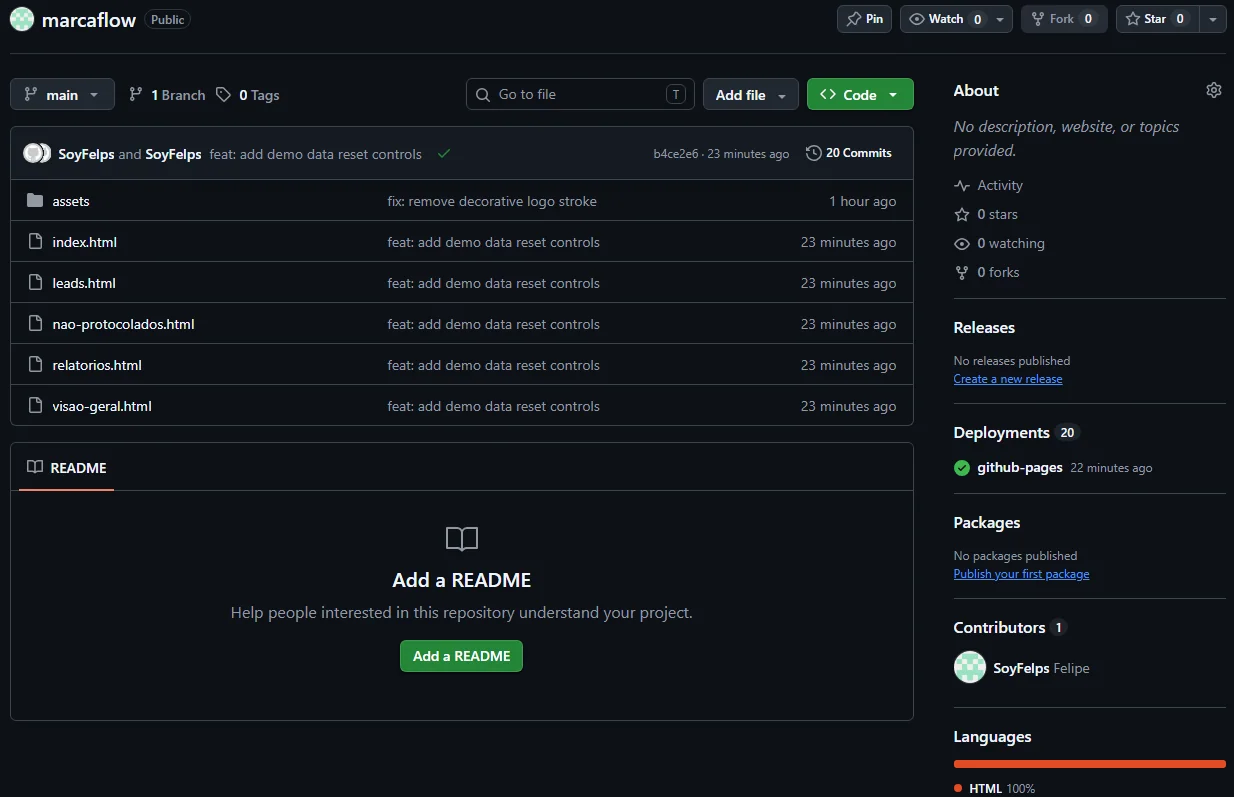The width and height of the screenshot is (1234, 797).
Task: Pin the repository with Pin button
Action: click(x=864, y=19)
